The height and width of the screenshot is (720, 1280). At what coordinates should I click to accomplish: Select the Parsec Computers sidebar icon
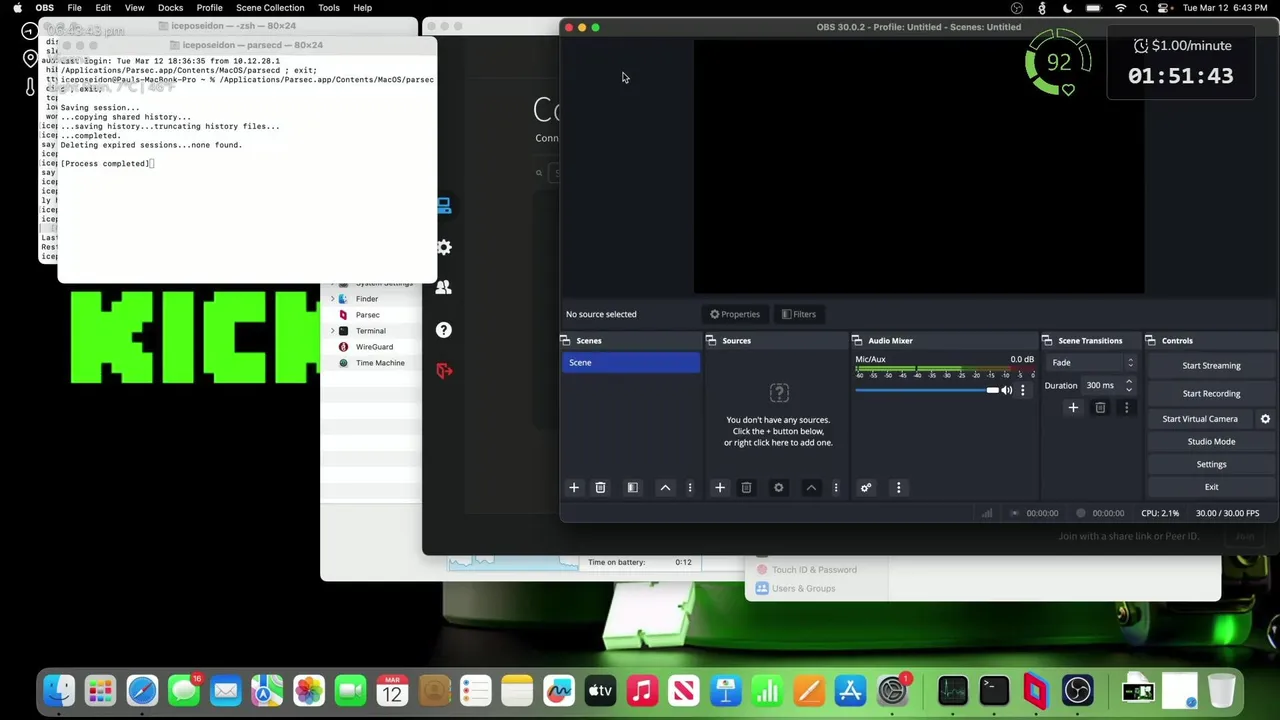point(444,206)
